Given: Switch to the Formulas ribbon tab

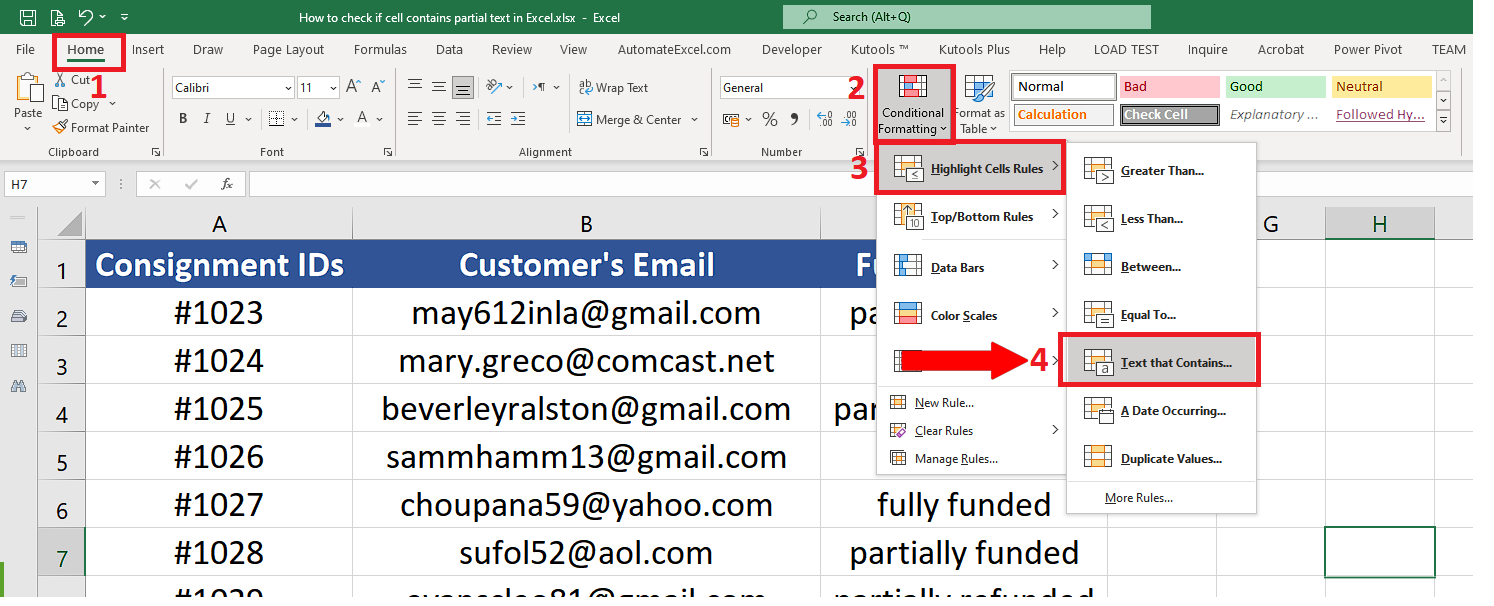Looking at the screenshot, I should point(380,49).
